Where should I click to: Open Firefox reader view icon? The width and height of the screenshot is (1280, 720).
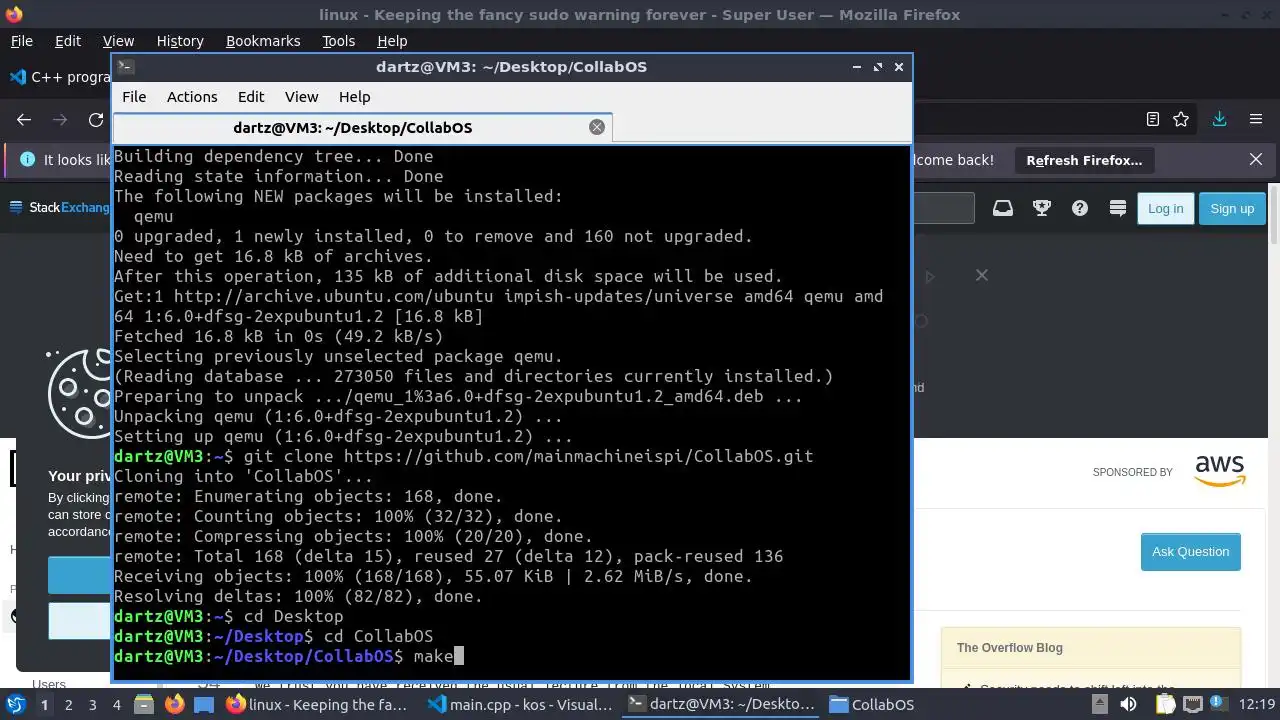[x=1152, y=119]
